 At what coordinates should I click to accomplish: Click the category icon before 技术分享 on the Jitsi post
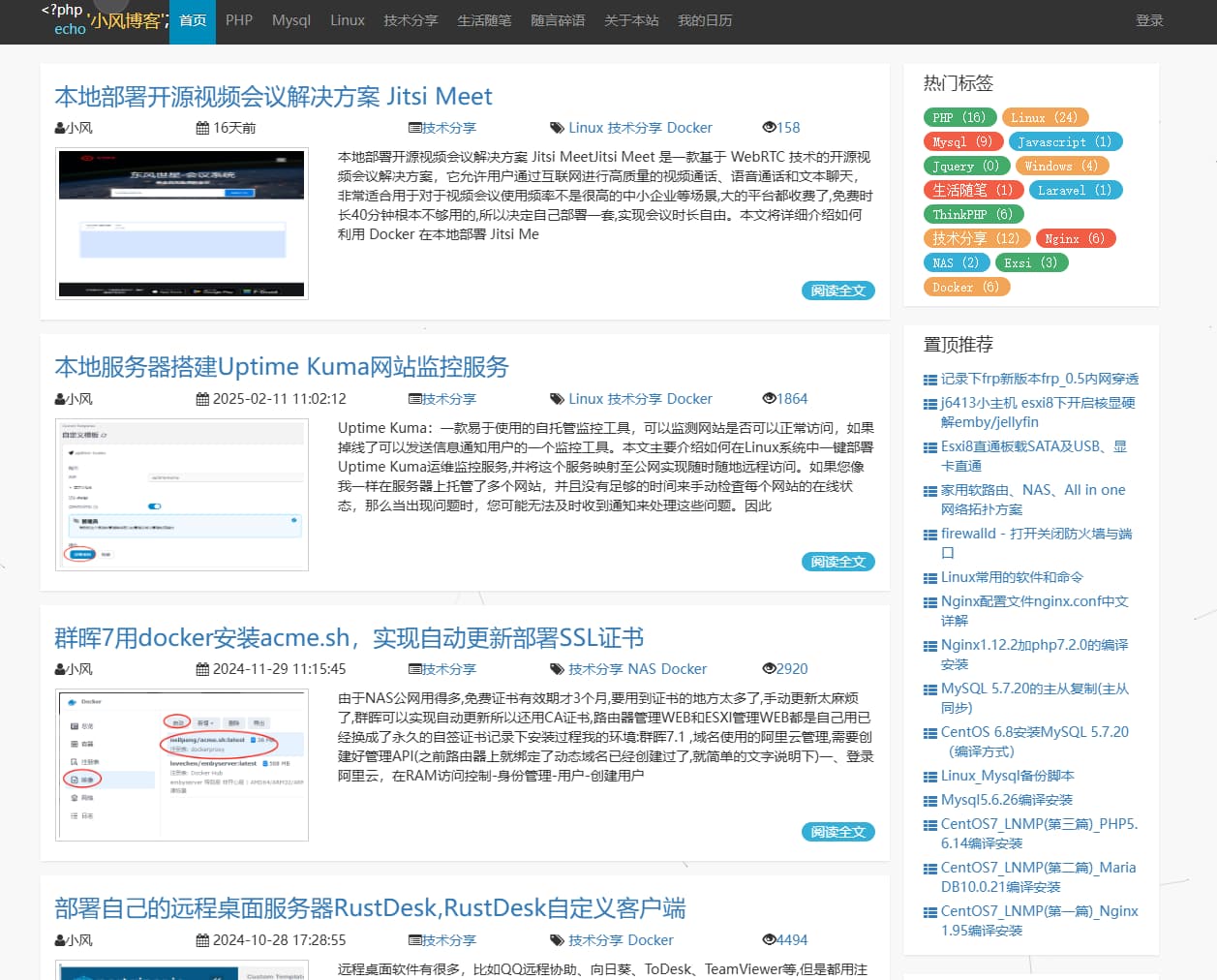[x=414, y=128]
